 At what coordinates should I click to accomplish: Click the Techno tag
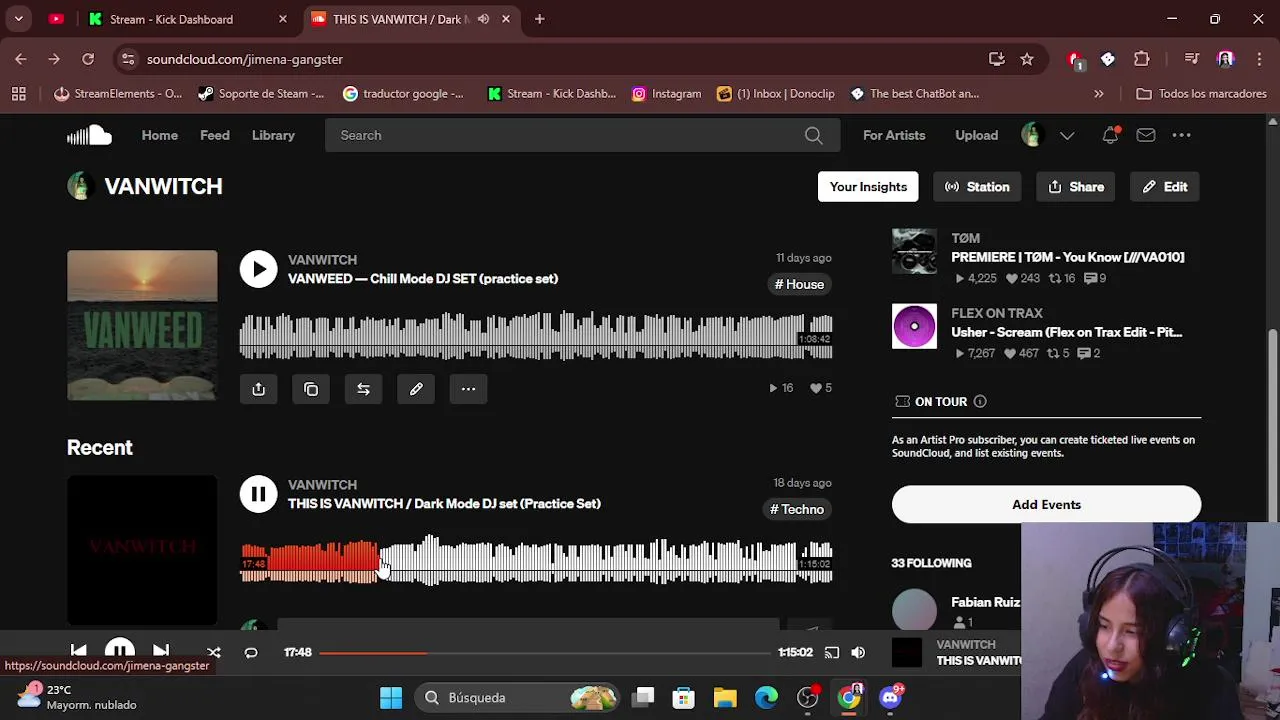pyautogui.click(x=798, y=509)
